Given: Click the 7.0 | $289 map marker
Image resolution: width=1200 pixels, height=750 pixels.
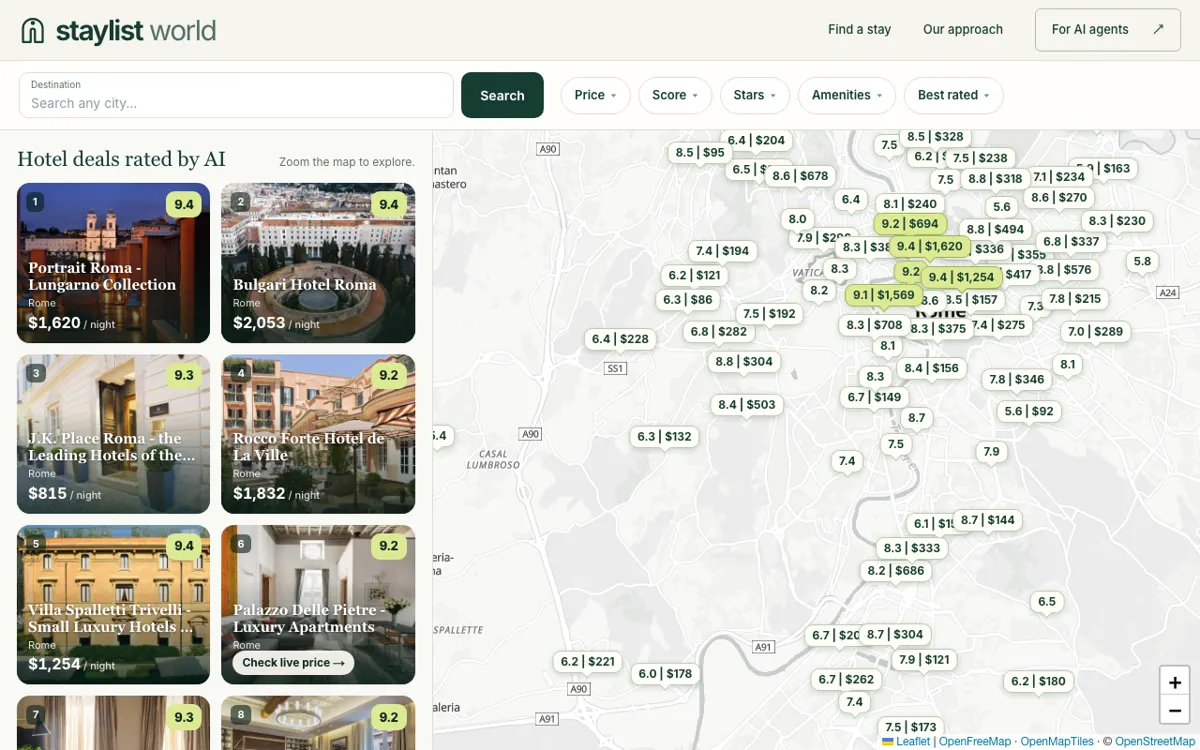Looking at the screenshot, I should coord(1095,331).
